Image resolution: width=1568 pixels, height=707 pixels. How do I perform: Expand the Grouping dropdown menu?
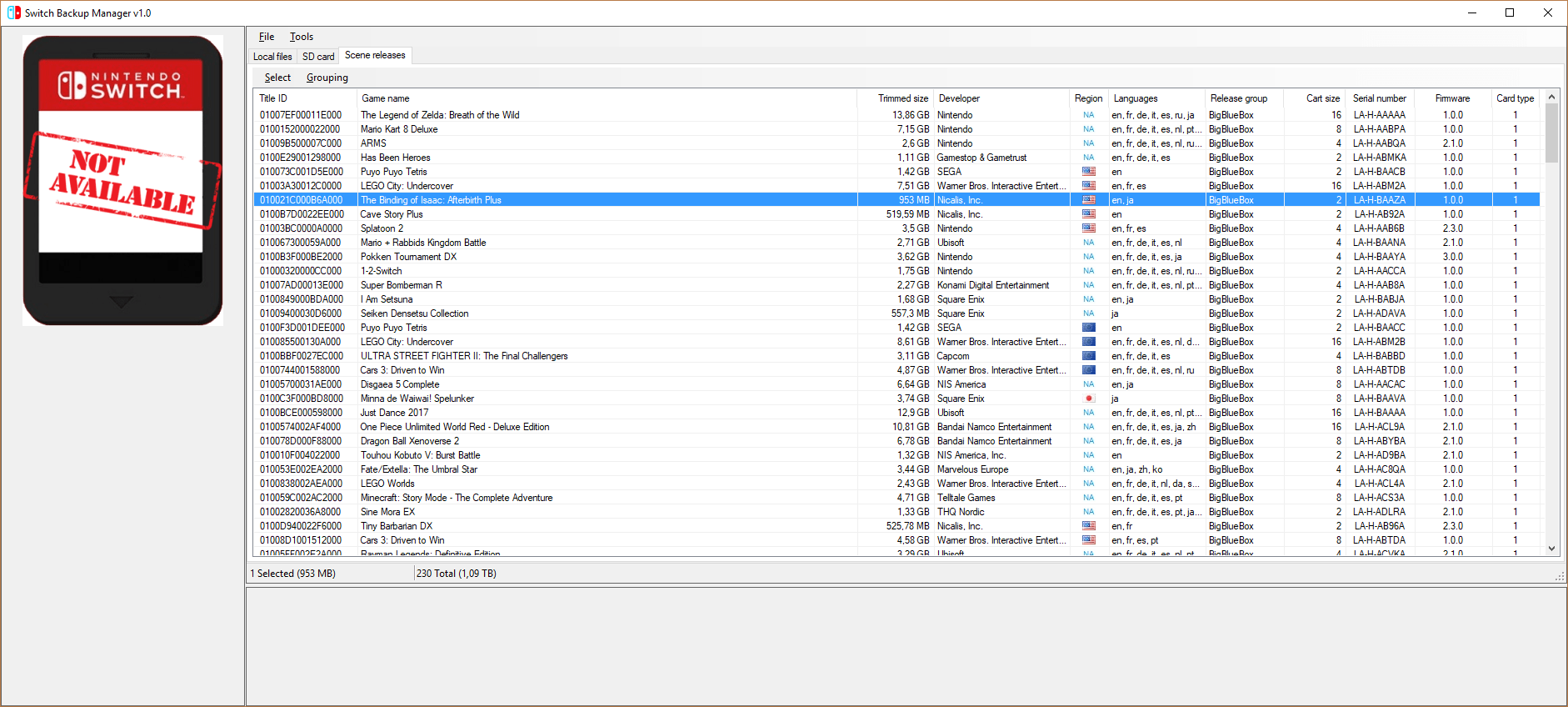327,78
